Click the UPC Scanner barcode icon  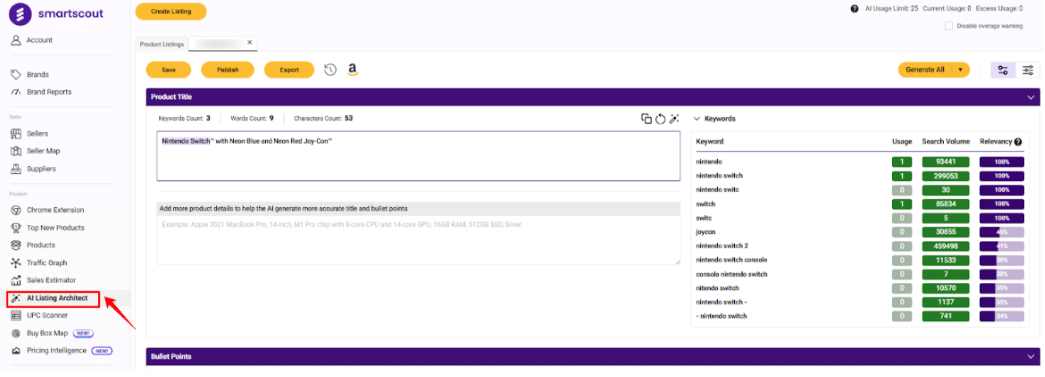coord(17,315)
